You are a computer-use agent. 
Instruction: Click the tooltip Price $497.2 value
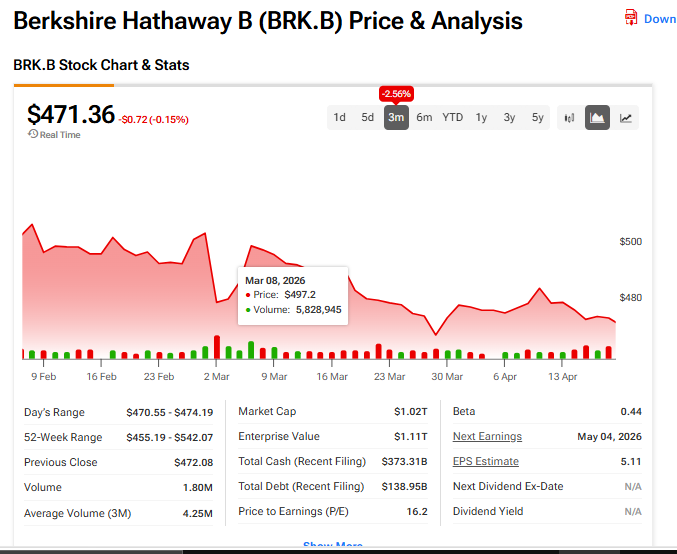300,295
